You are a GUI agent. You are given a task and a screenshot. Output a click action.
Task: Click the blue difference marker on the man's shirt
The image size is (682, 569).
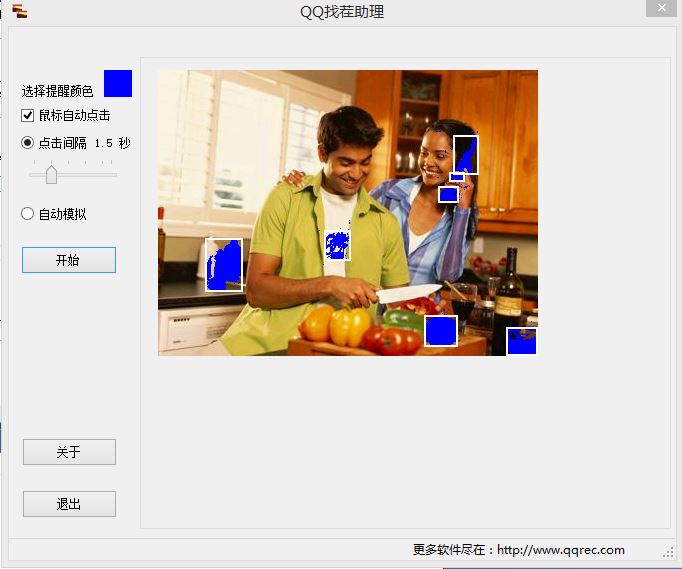(x=338, y=245)
